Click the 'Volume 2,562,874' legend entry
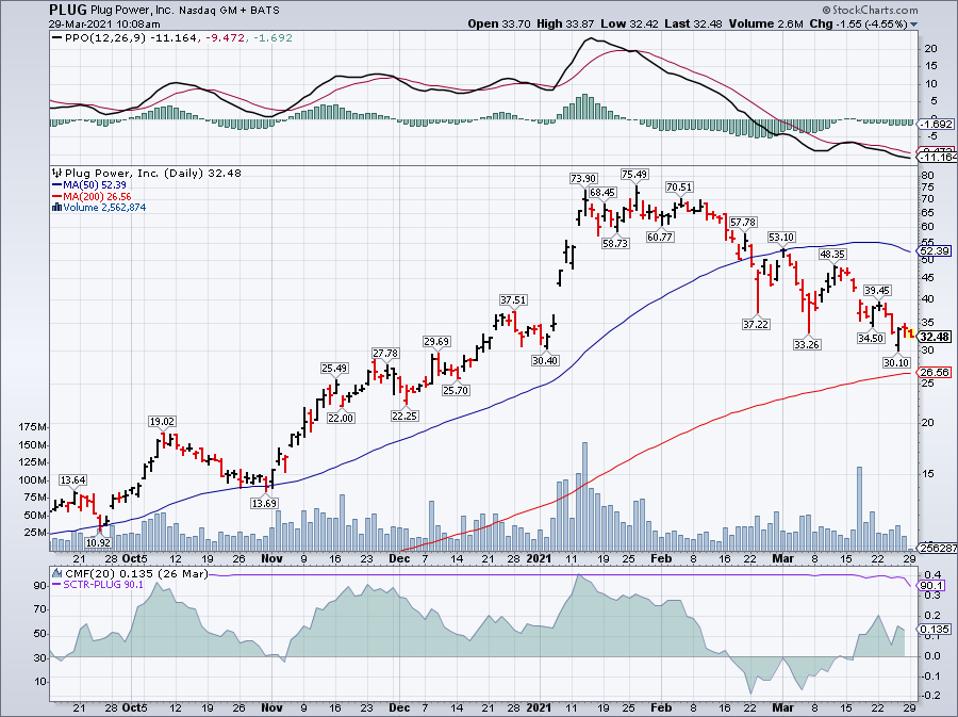This screenshot has height=717, width=958. click(104, 207)
